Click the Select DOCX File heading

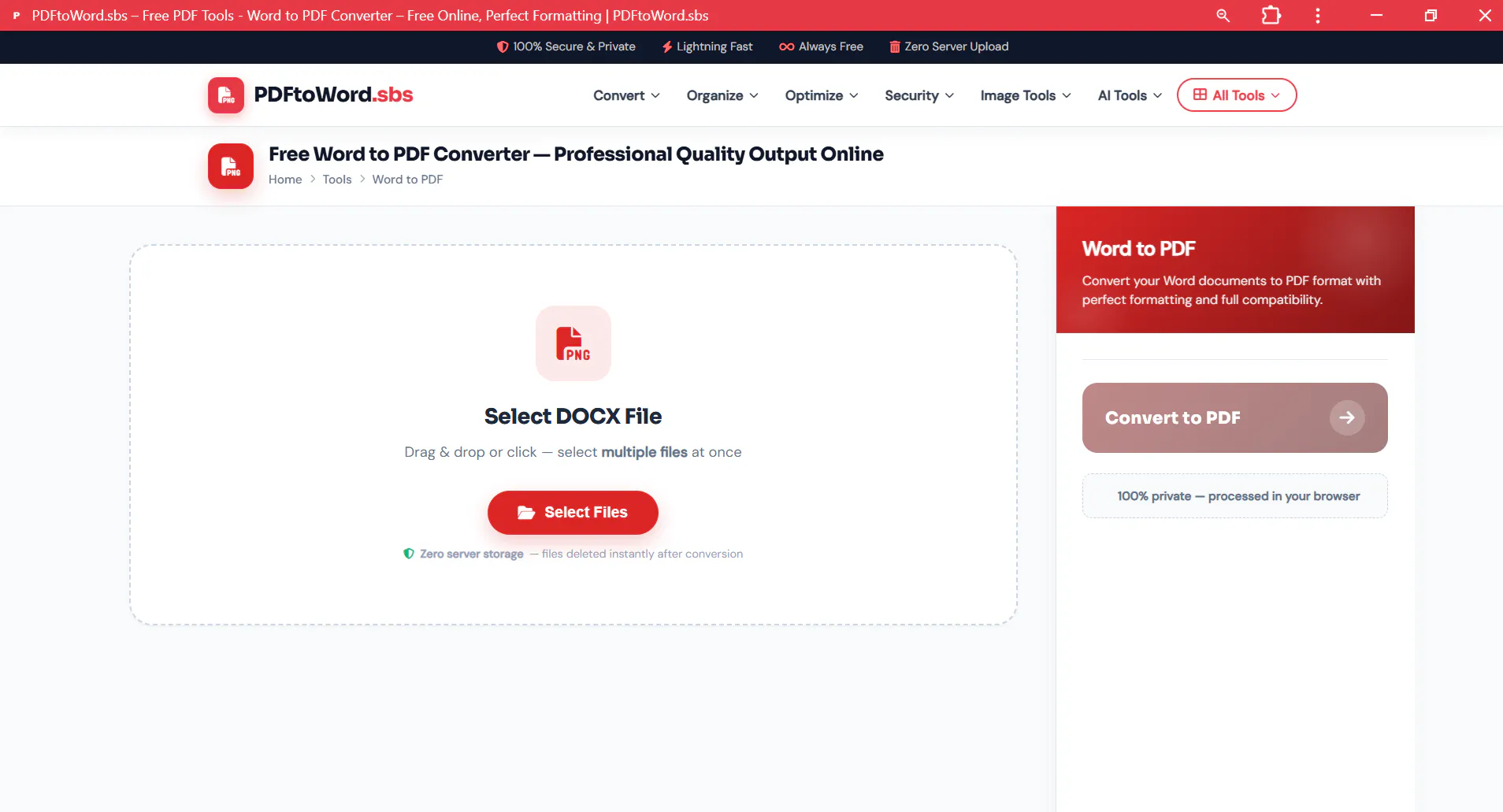(573, 416)
